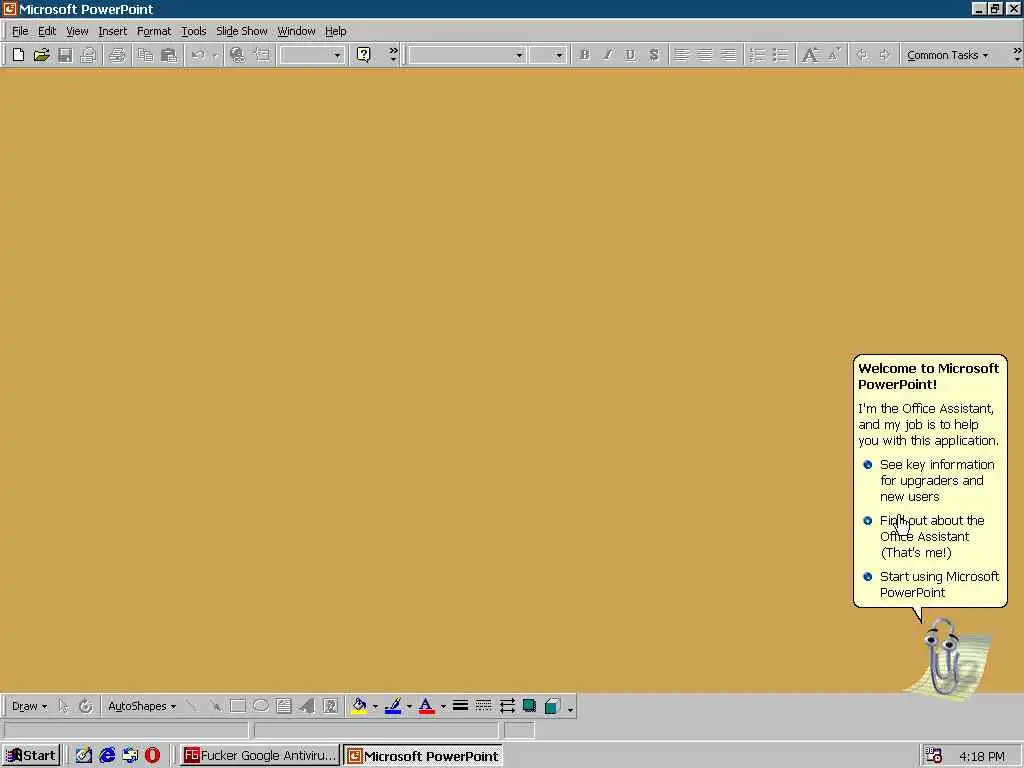
Task: Open the Line Style icon
Action: tap(460, 706)
